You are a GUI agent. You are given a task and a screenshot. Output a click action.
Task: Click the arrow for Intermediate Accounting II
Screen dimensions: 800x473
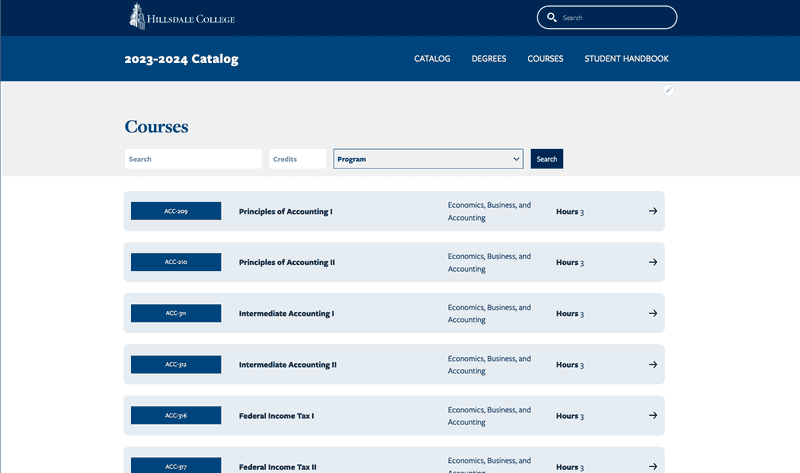pos(653,364)
